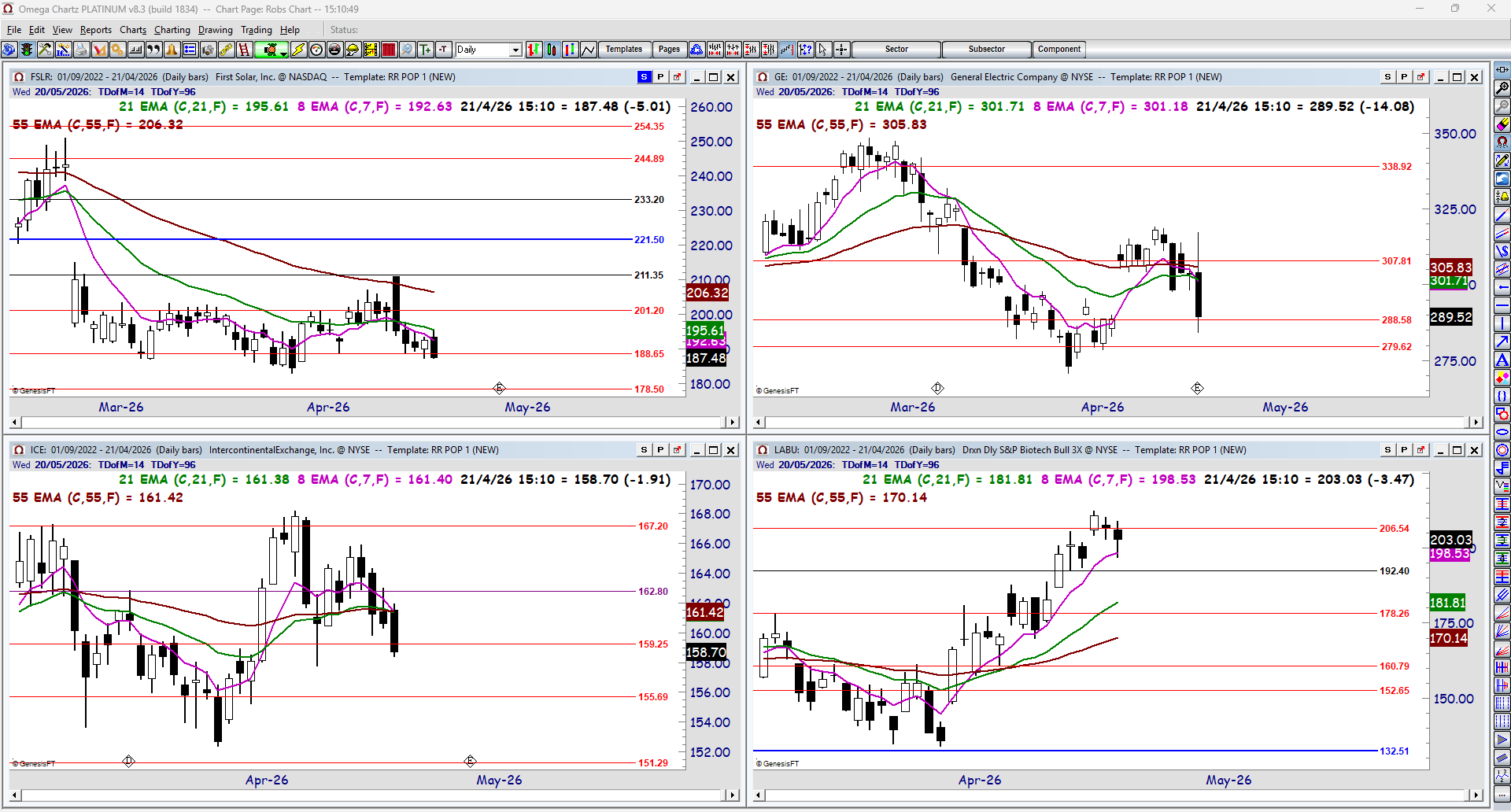This screenshot has width=1511, height=812.
Task: Toggle the S button on LABU chart
Action: [x=1388, y=450]
